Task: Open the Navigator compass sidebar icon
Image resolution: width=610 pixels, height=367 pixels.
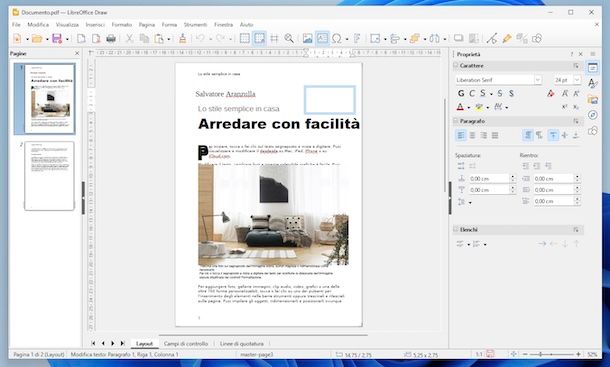Action: pyautogui.click(x=592, y=115)
